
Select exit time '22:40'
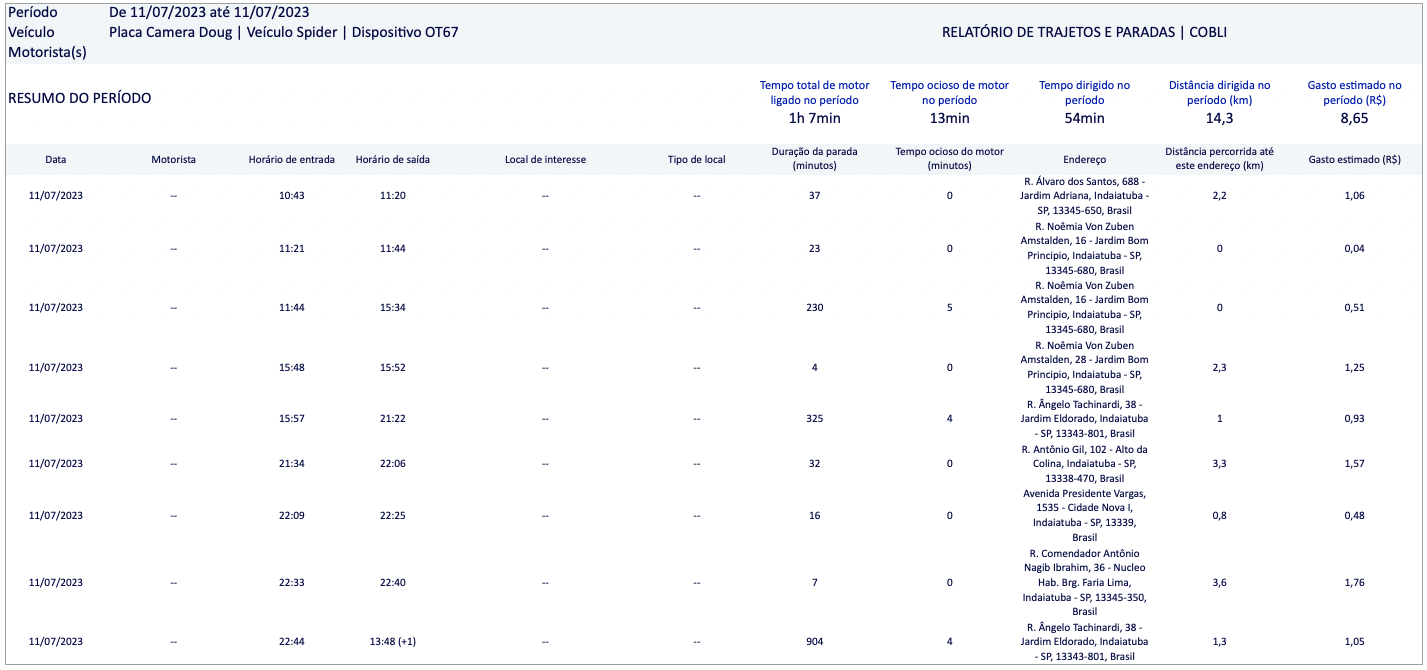(393, 582)
